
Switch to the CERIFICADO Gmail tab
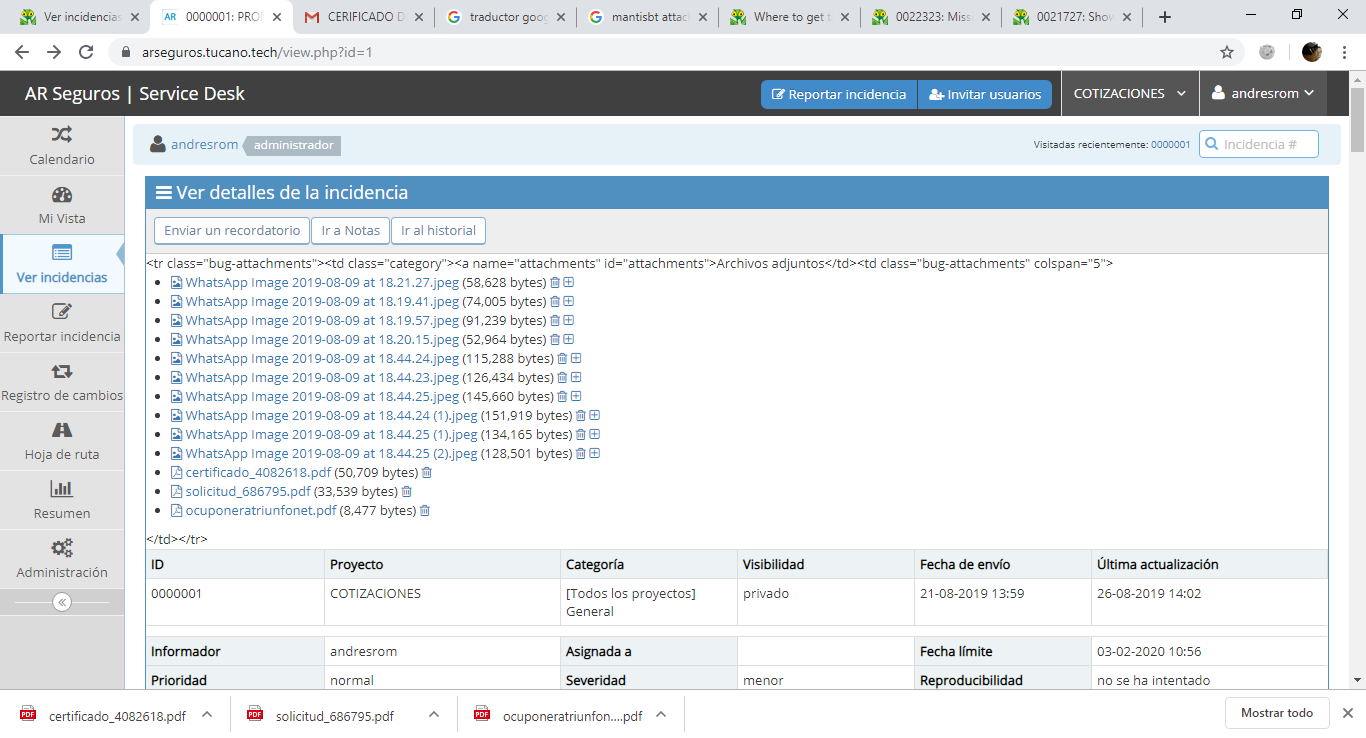tap(364, 17)
